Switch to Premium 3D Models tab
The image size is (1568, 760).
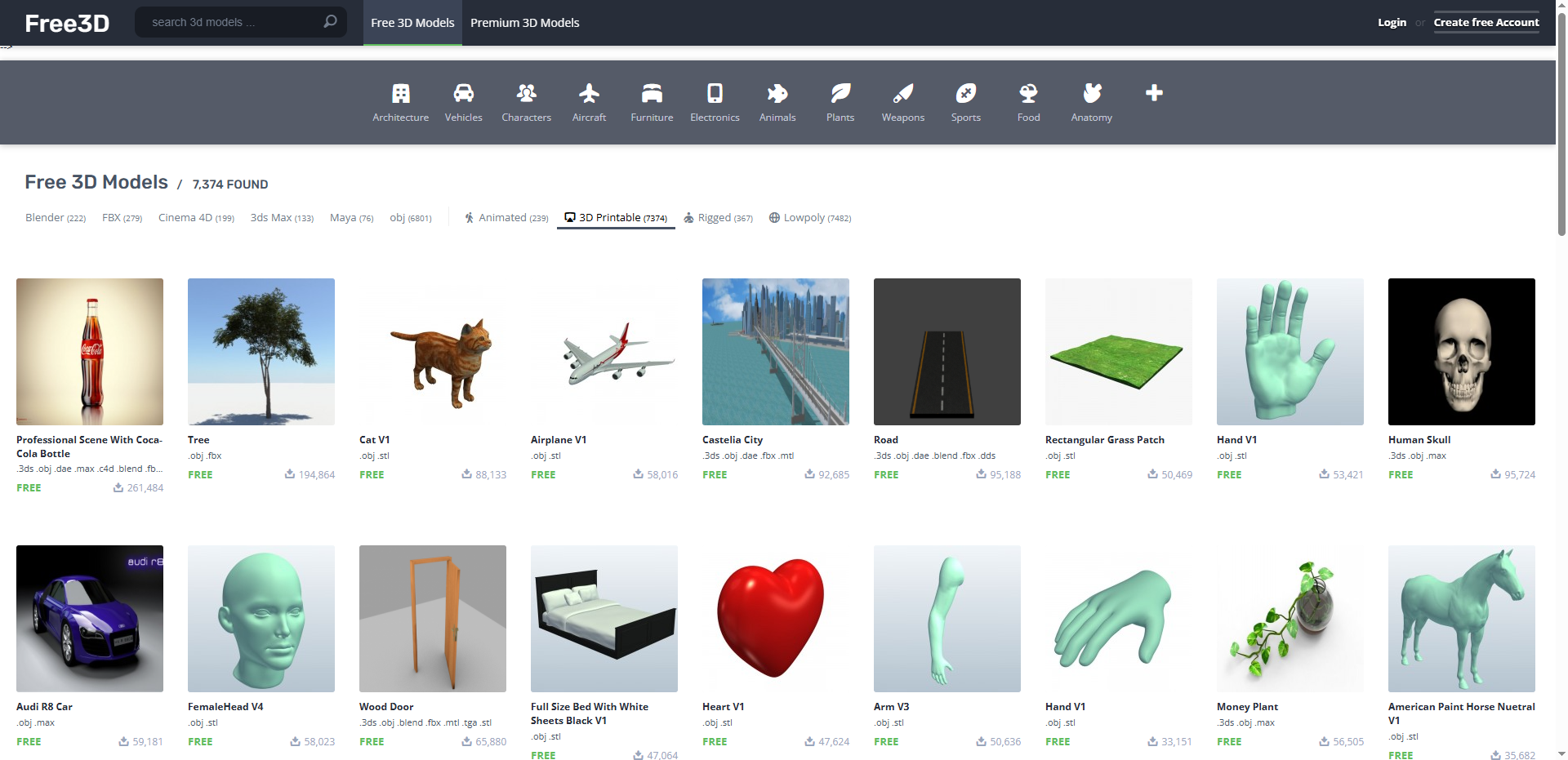pyautogui.click(x=524, y=23)
